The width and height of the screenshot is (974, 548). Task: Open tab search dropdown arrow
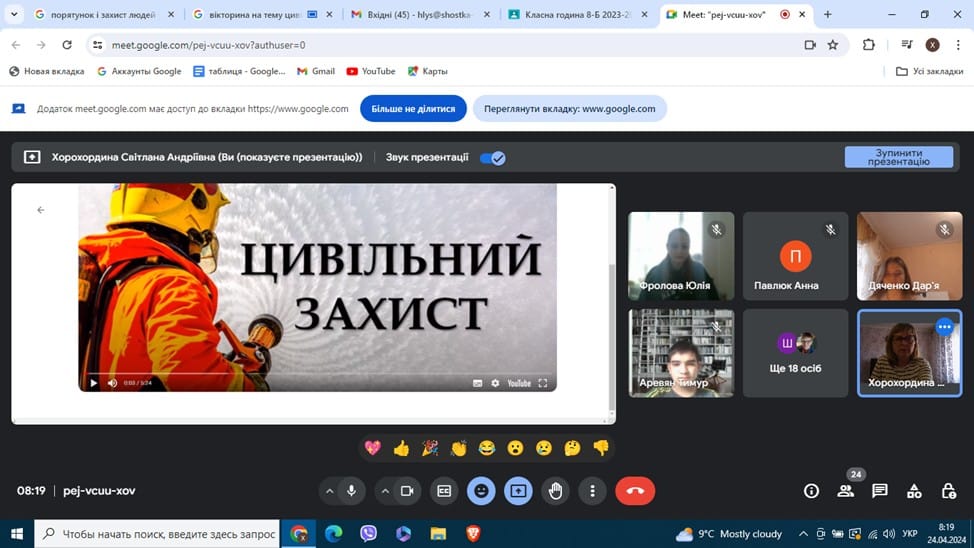(x=14, y=14)
